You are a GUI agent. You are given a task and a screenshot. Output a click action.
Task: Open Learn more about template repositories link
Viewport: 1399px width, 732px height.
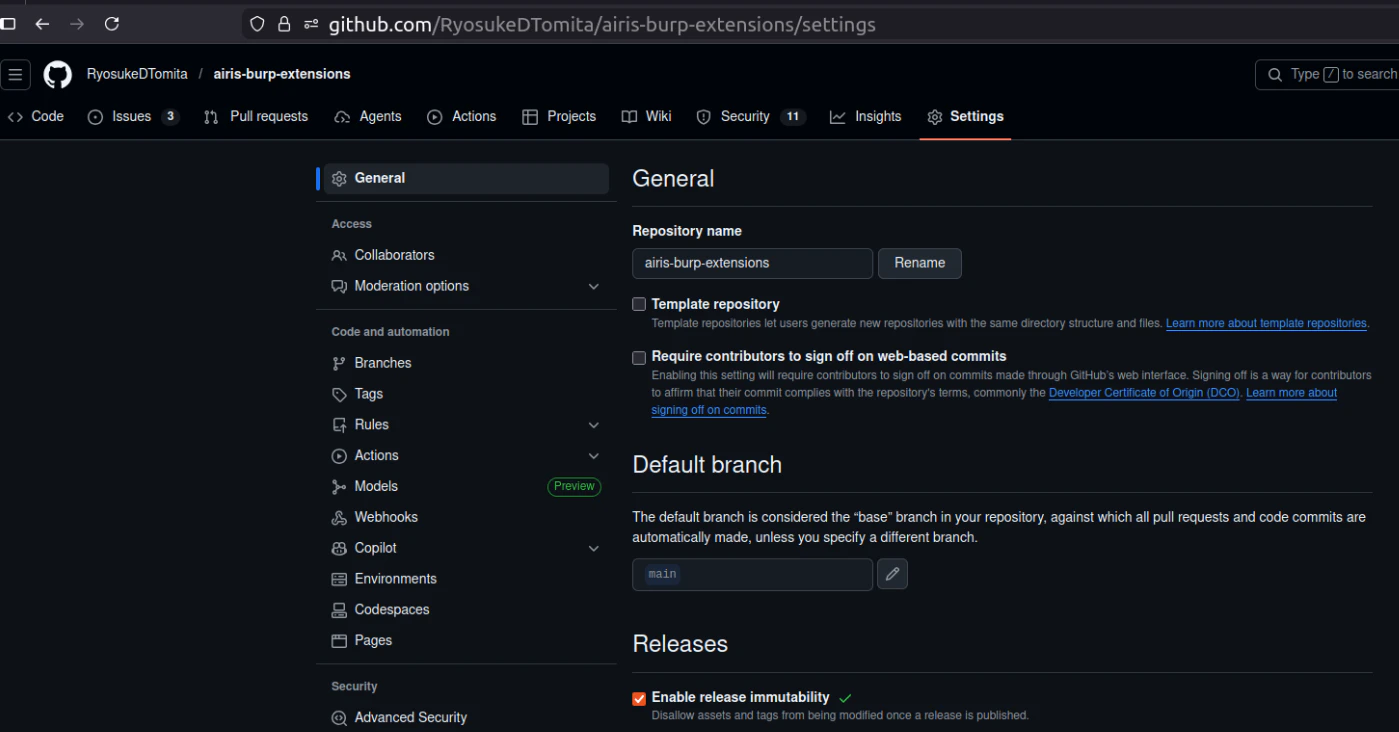click(1266, 324)
